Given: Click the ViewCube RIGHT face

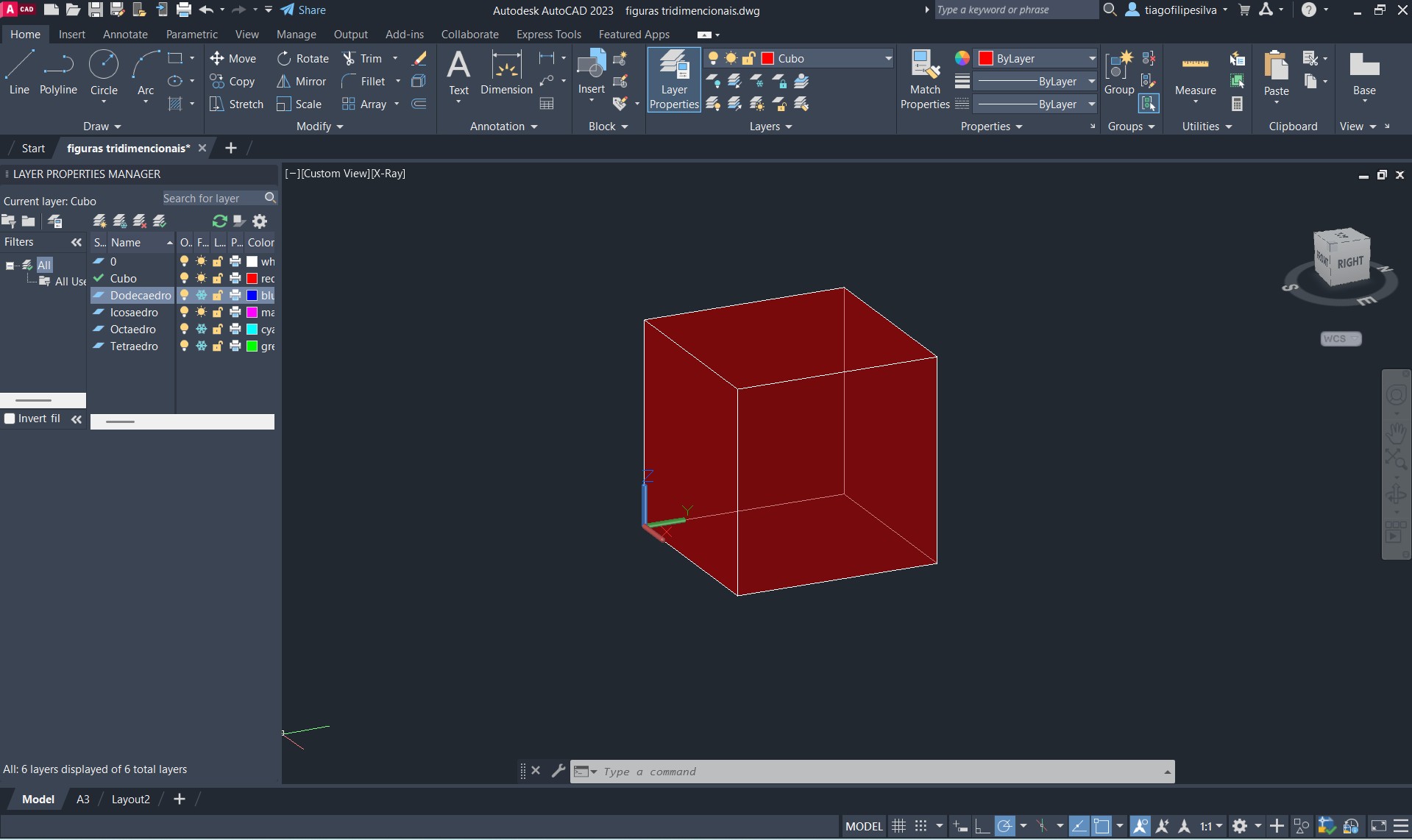Looking at the screenshot, I should click(x=1350, y=263).
